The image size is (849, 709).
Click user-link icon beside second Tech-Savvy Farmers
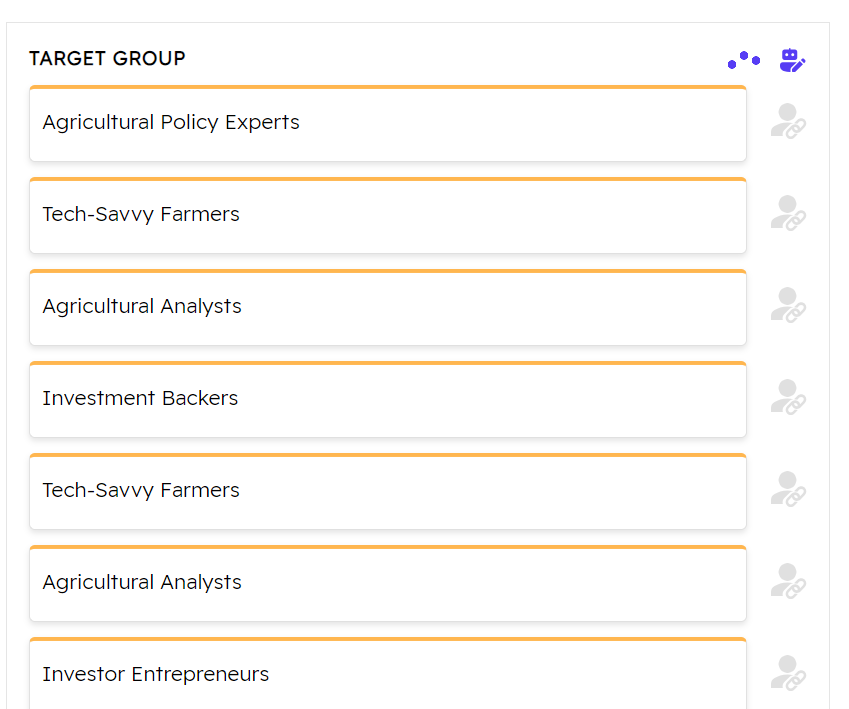pyautogui.click(x=788, y=489)
